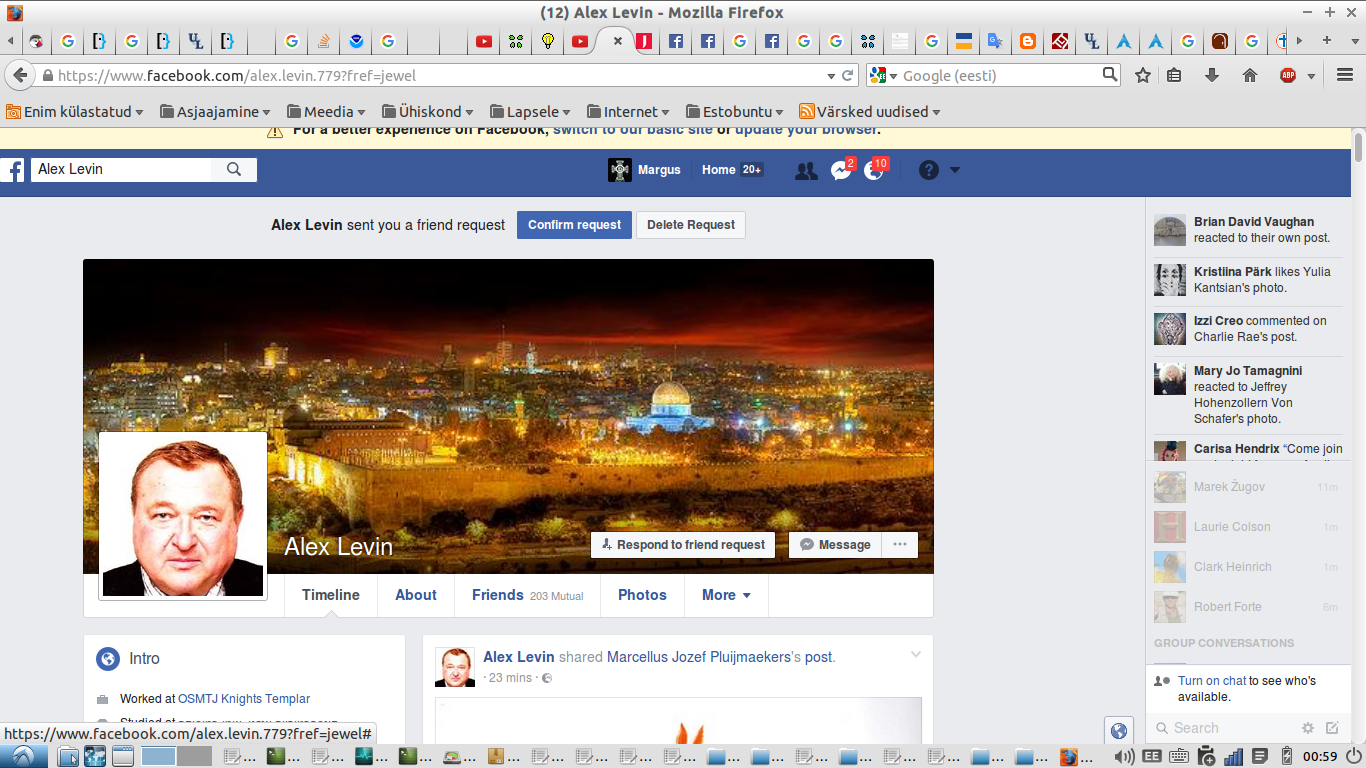The image size is (1366, 768).
Task: Open the About tab
Action: [416, 595]
